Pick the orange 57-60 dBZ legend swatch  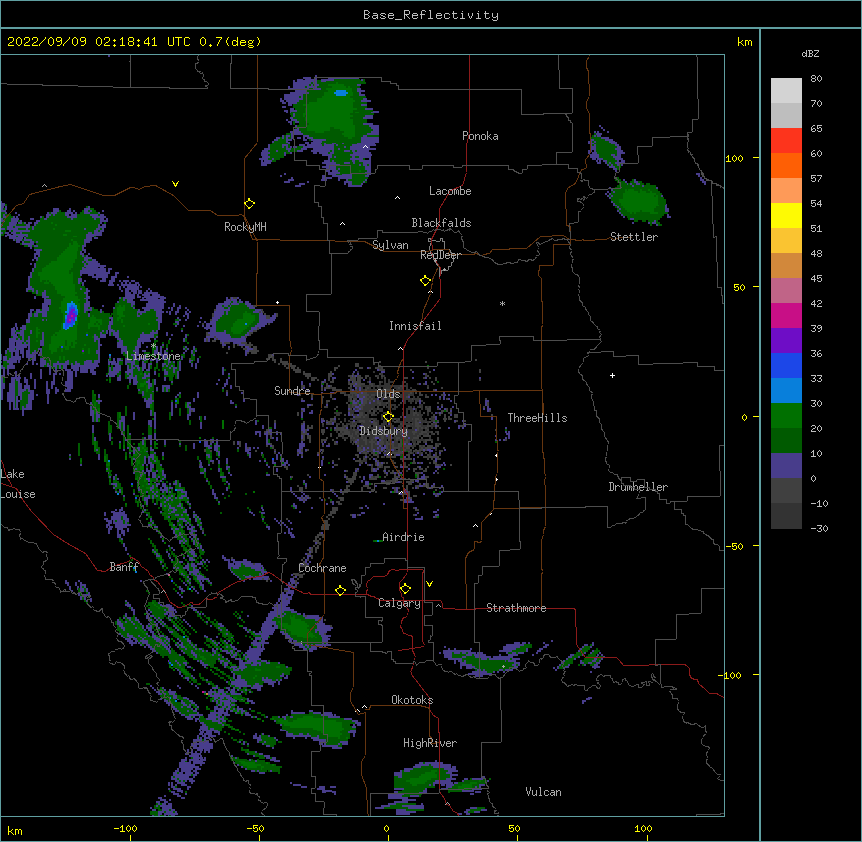pos(786,165)
